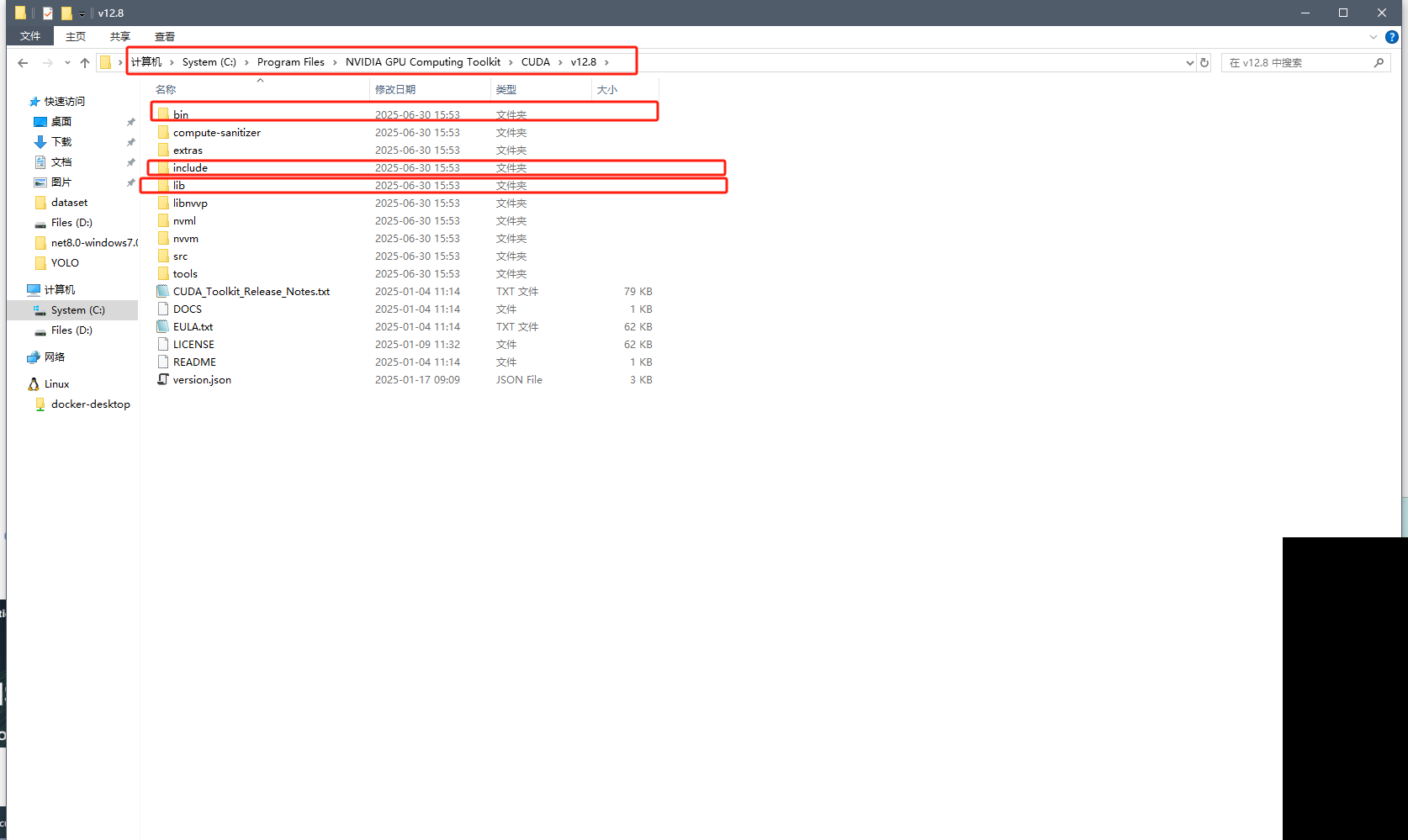The width and height of the screenshot is (1408, 840).
Task: Switch to the 查看 ribbon tab
Action: click(x=165, y=36)
